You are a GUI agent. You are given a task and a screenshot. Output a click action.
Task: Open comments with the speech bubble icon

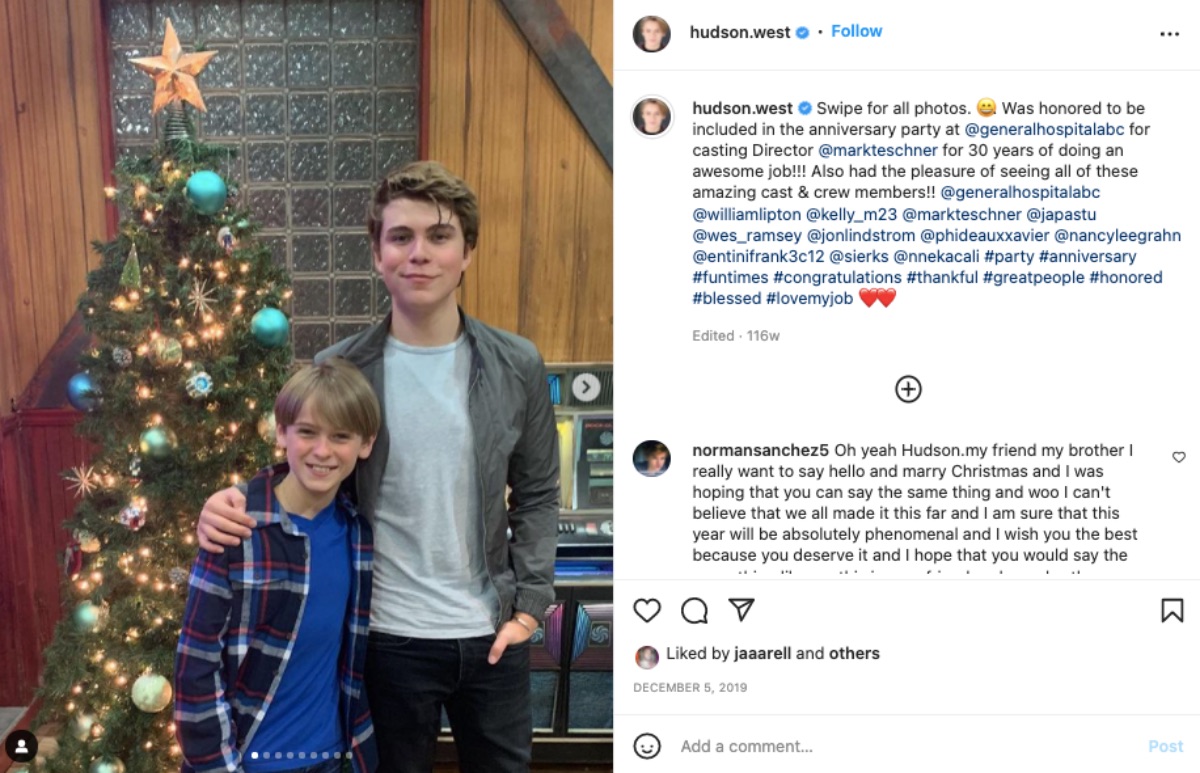click(x=694, y=610)
